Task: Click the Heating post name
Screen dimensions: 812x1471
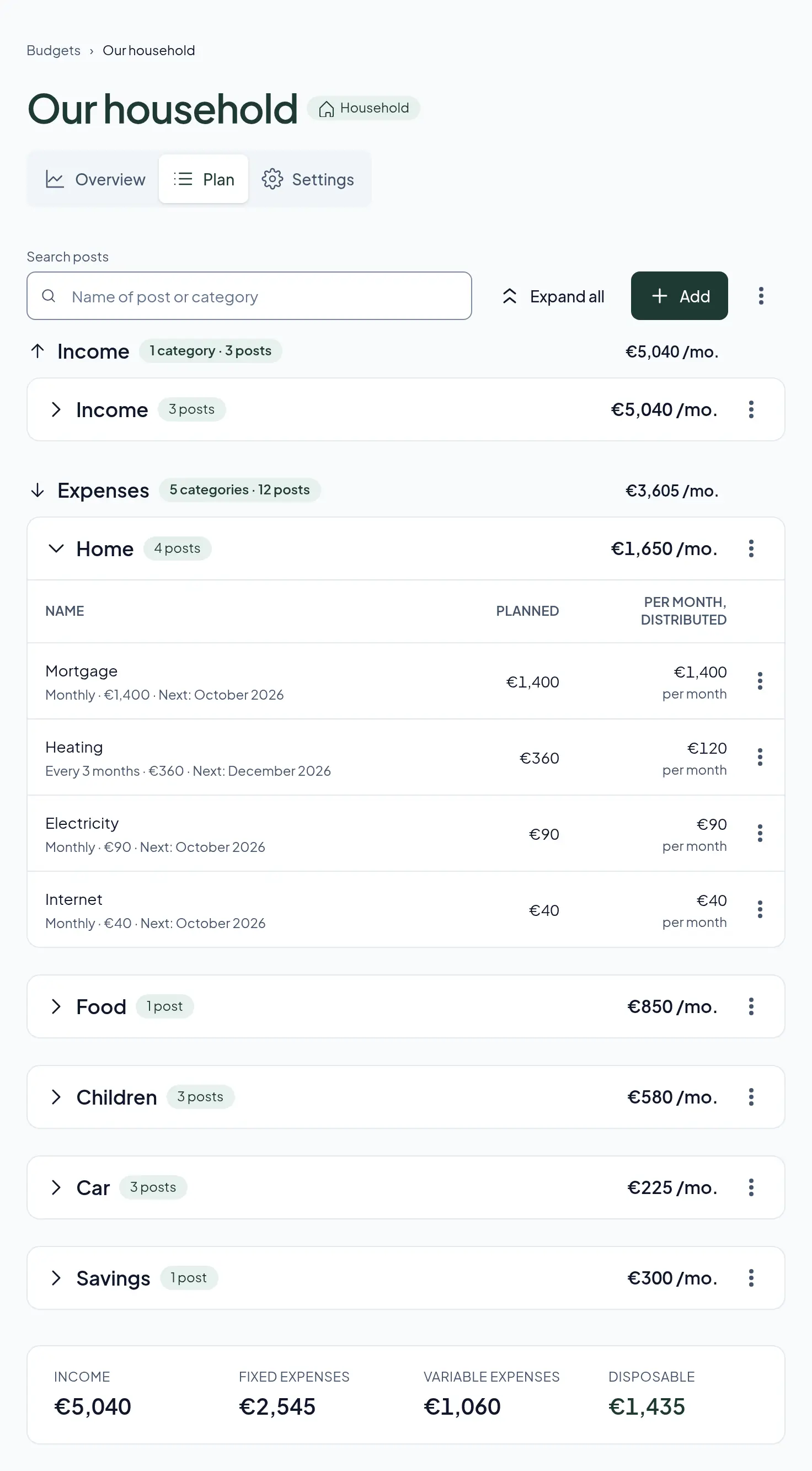Action: (x=74, y=748)
